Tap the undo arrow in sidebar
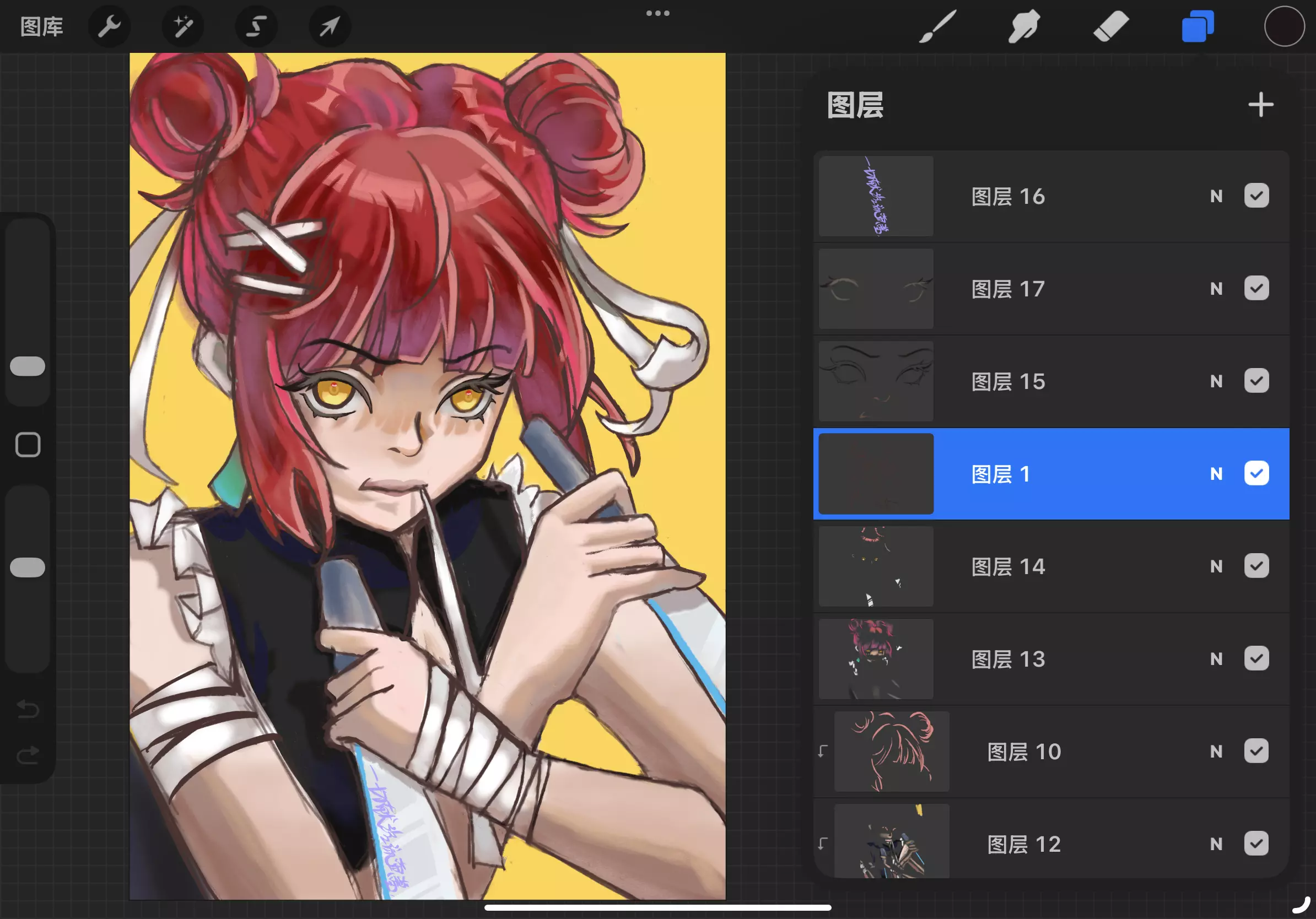1316x919 pixels. click(28, 709)
